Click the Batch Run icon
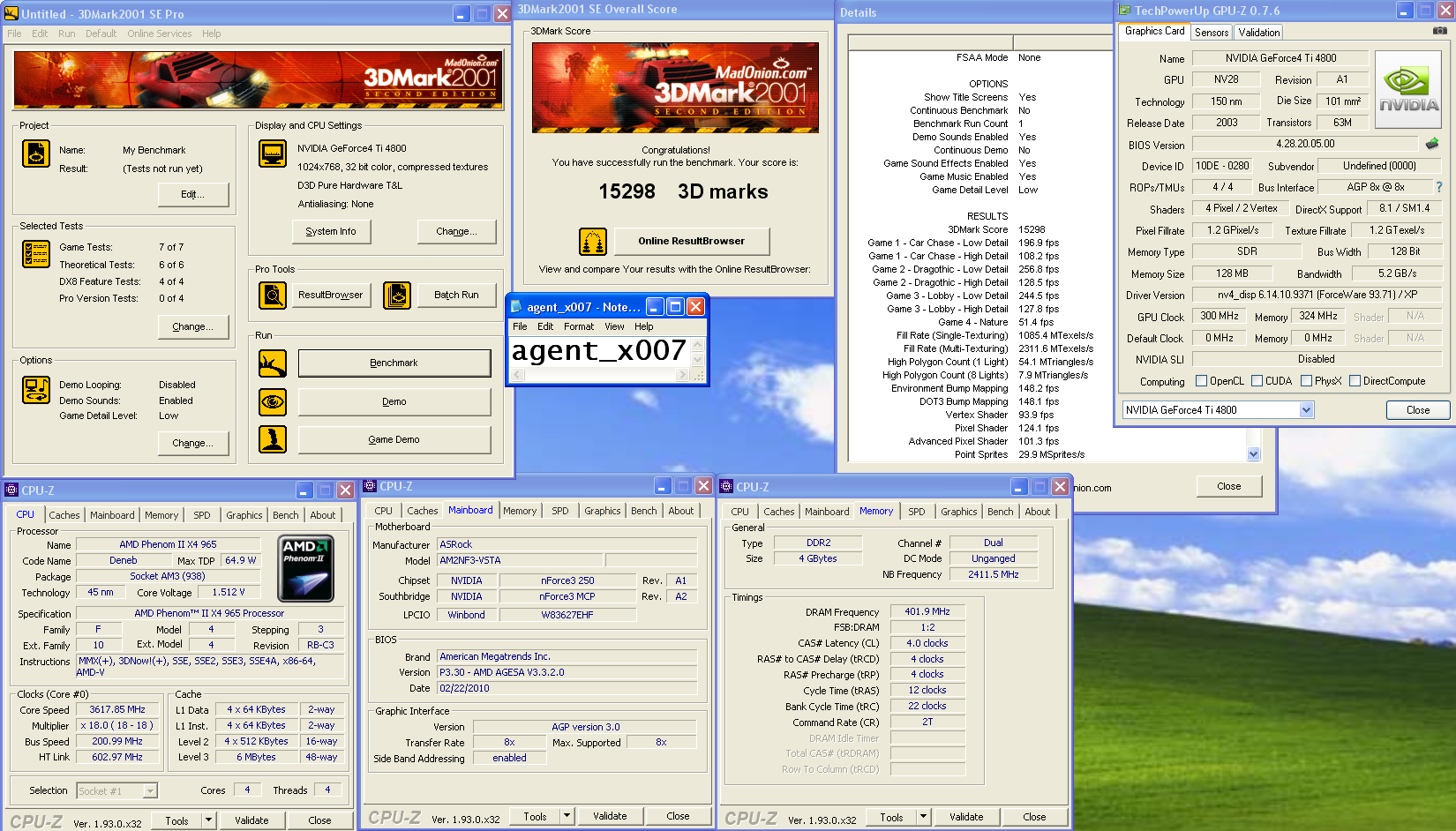1456x831 pixels. click(x=397, y=296)
